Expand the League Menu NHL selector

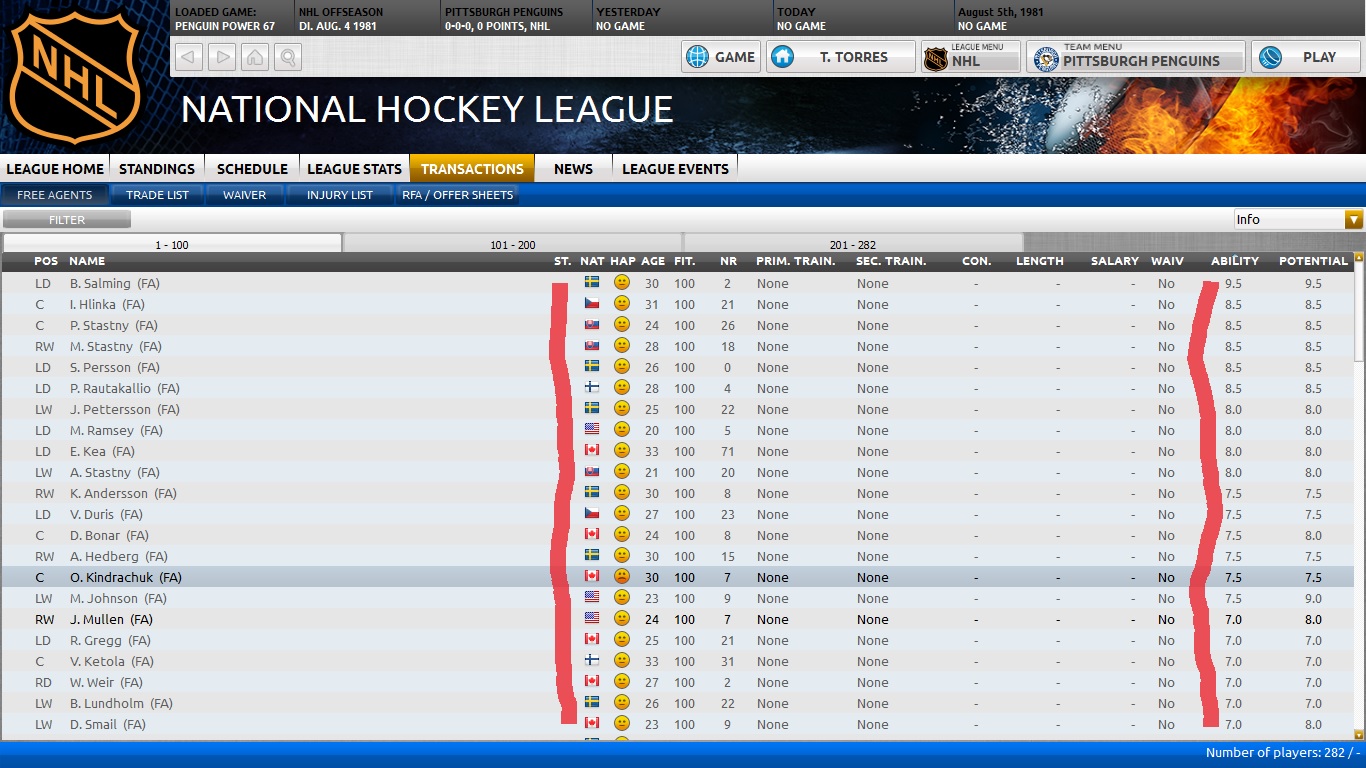point(970,57)
